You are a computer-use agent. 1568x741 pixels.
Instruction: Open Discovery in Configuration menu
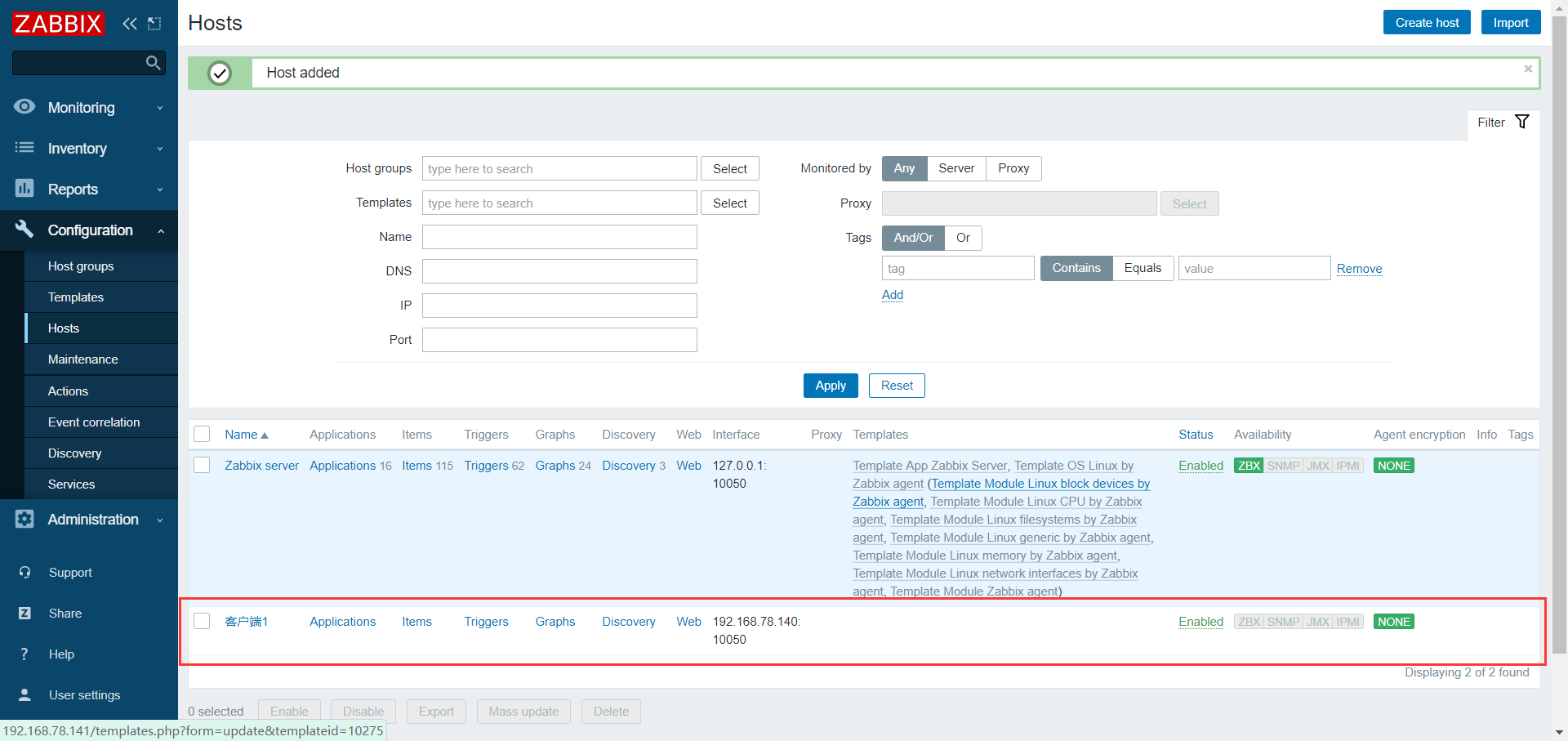pyautogui.click(x=74, y=453)
